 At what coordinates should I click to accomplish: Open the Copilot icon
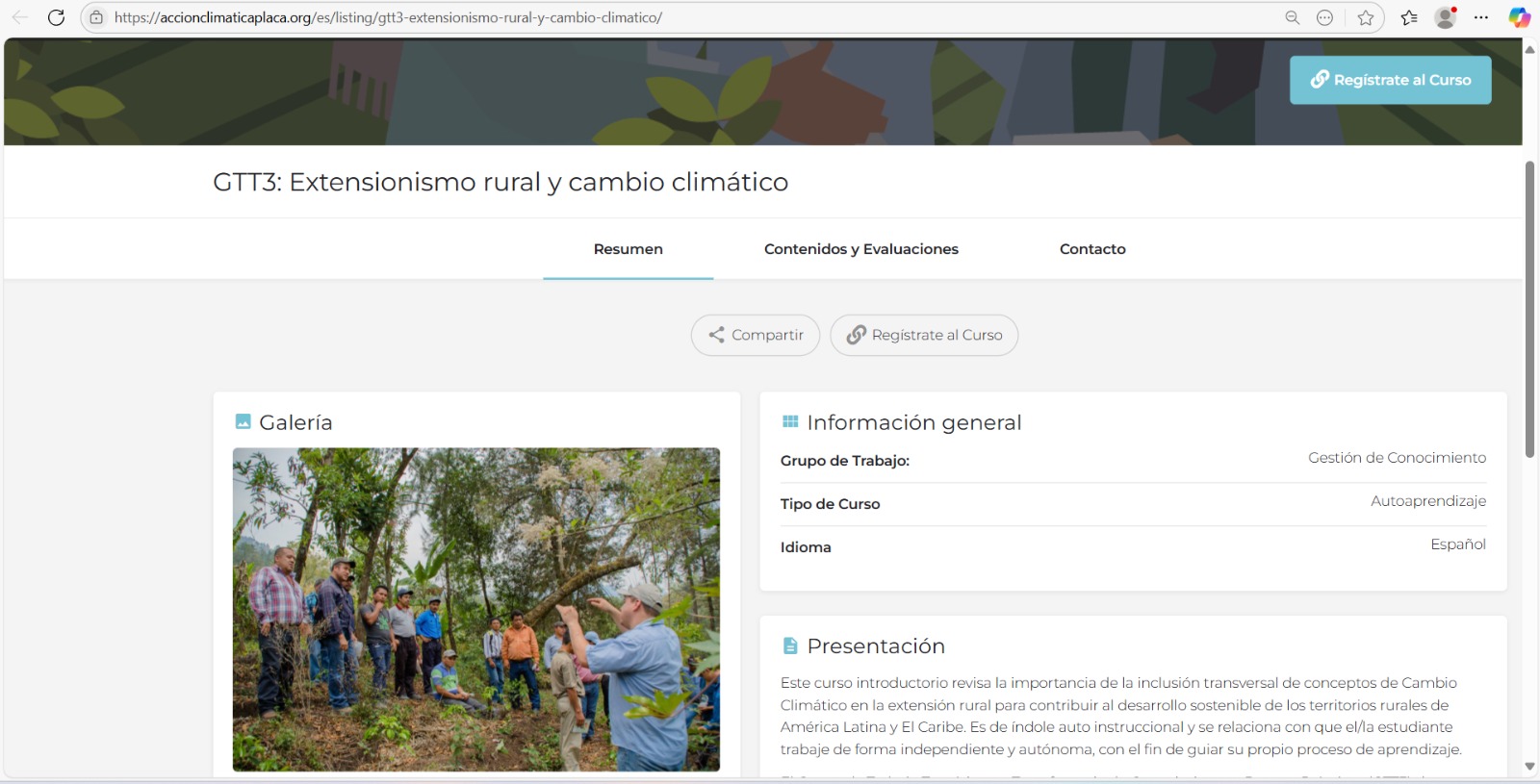coord(1519,17)
